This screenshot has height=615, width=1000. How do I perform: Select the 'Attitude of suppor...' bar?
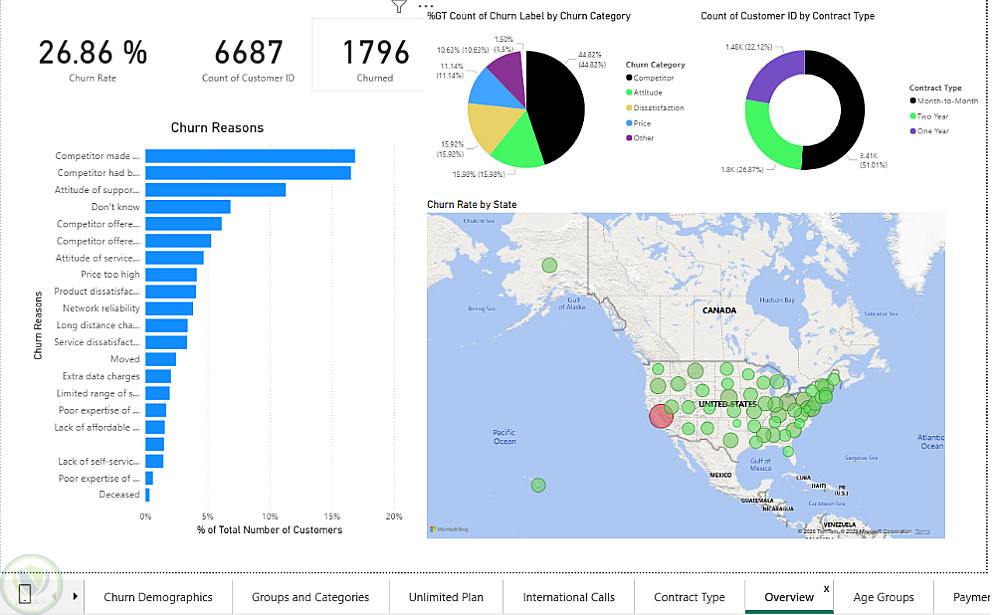[x=216, y=190]
